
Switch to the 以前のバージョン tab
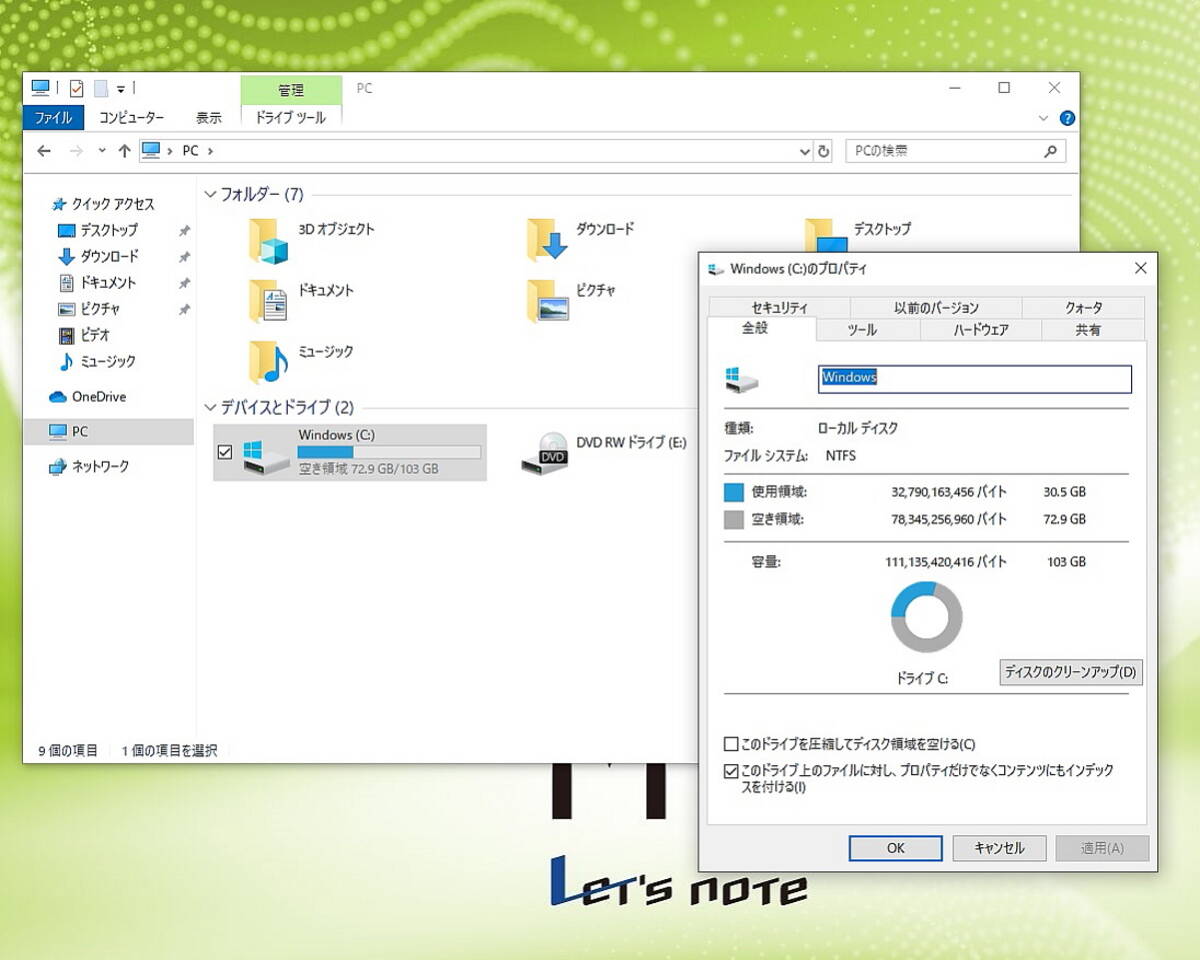pos(936,308)
